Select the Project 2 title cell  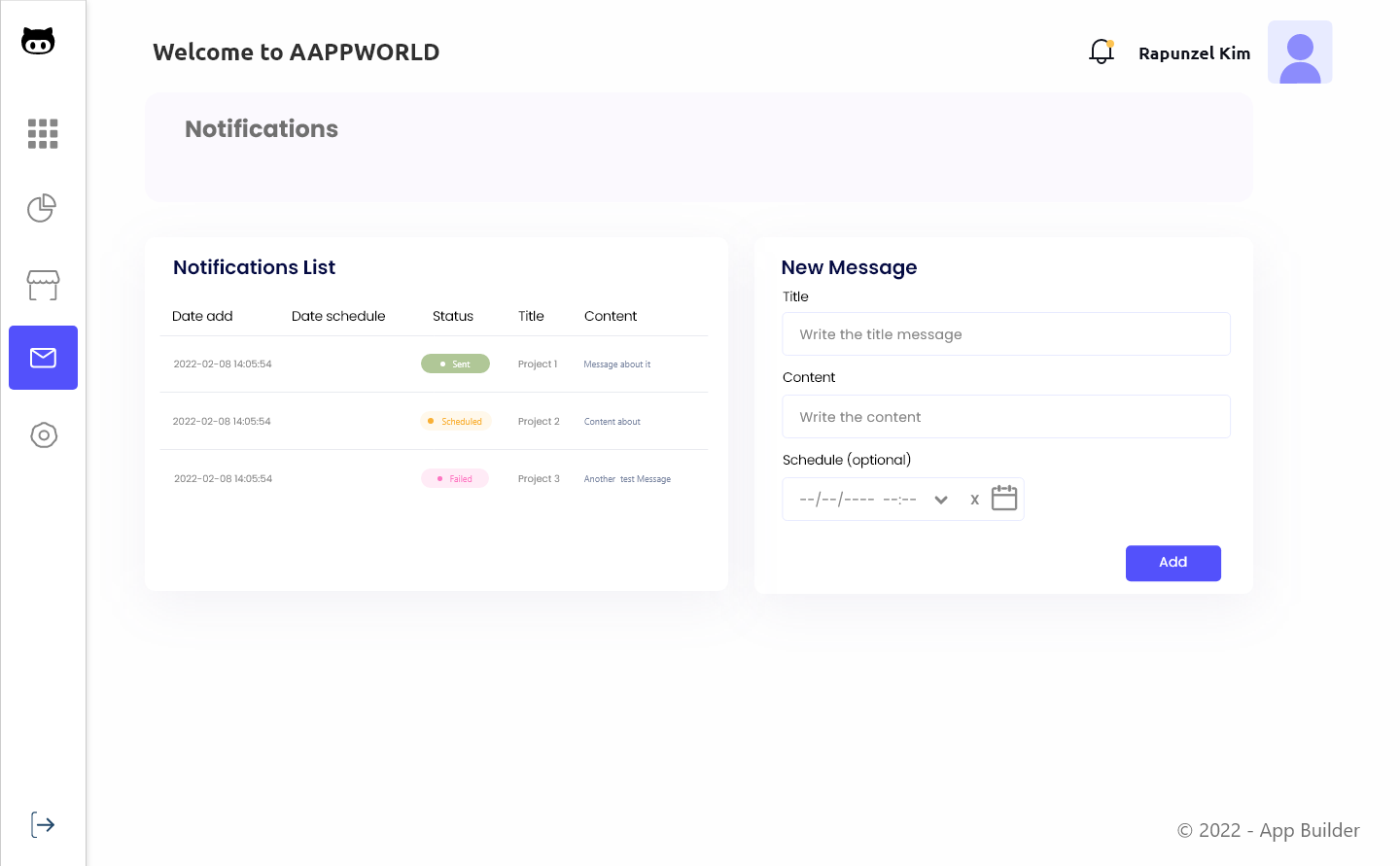pos(539,422)
